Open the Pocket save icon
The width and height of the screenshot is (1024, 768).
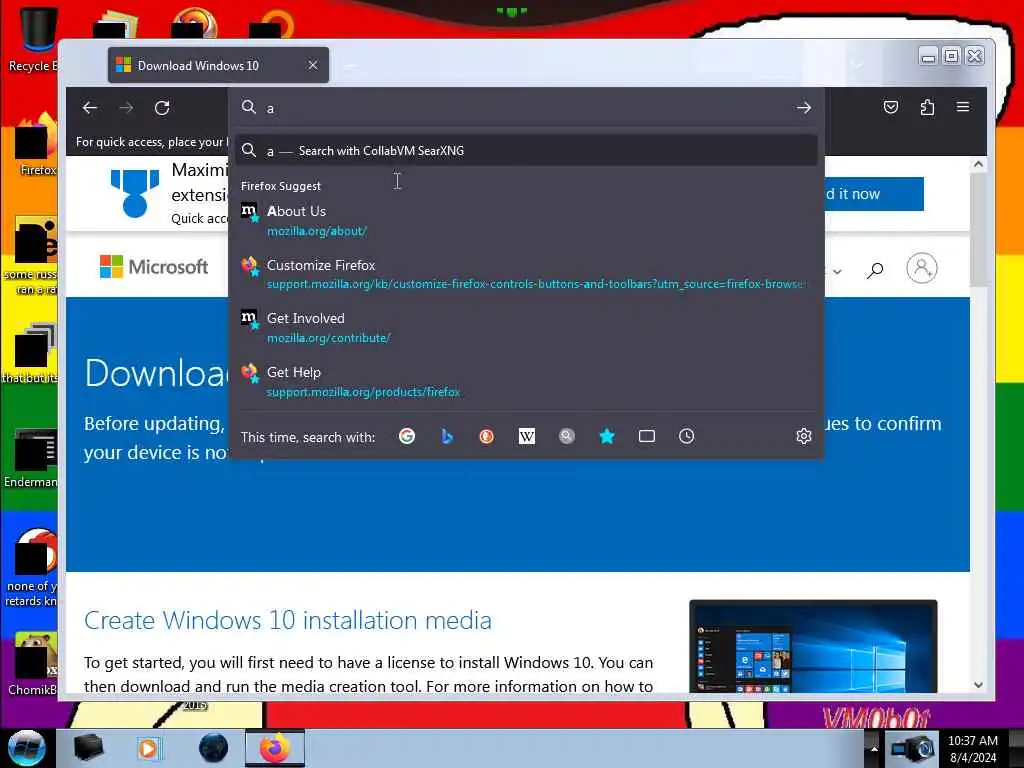(x=891, y=107)
